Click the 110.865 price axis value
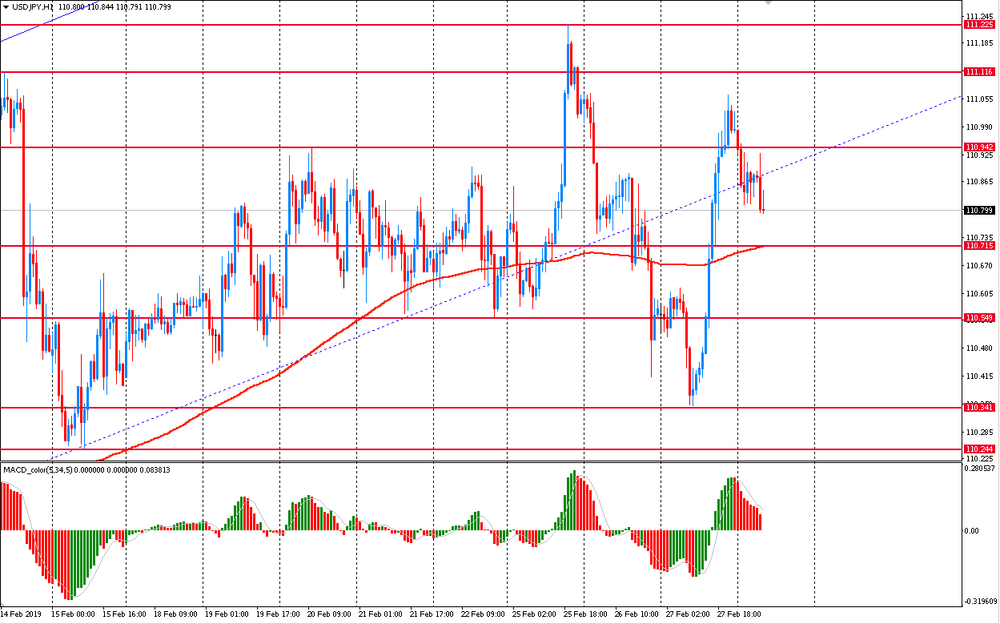 [x=980, y=182]
